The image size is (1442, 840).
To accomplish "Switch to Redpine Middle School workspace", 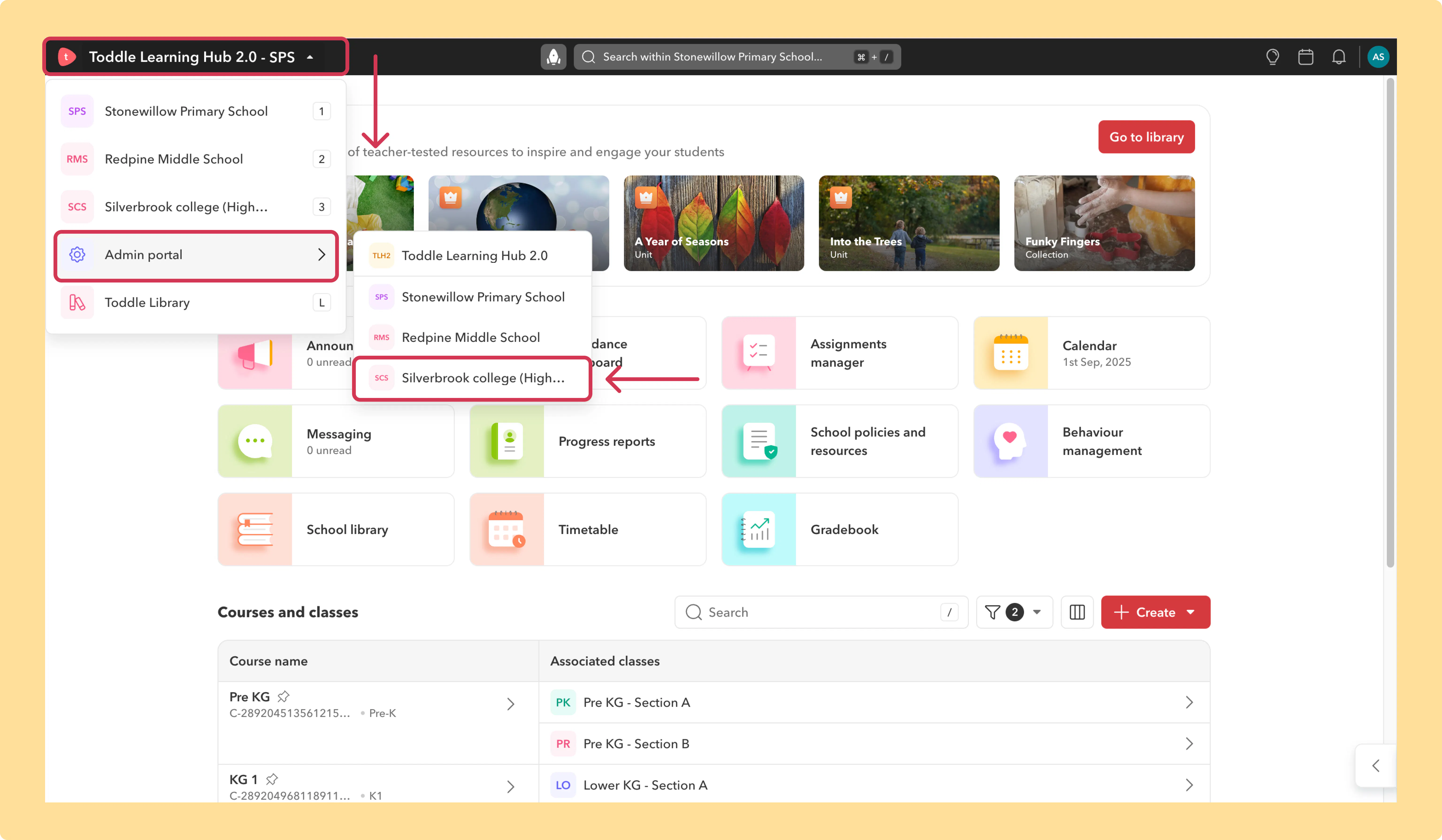I will click(196, 159).
